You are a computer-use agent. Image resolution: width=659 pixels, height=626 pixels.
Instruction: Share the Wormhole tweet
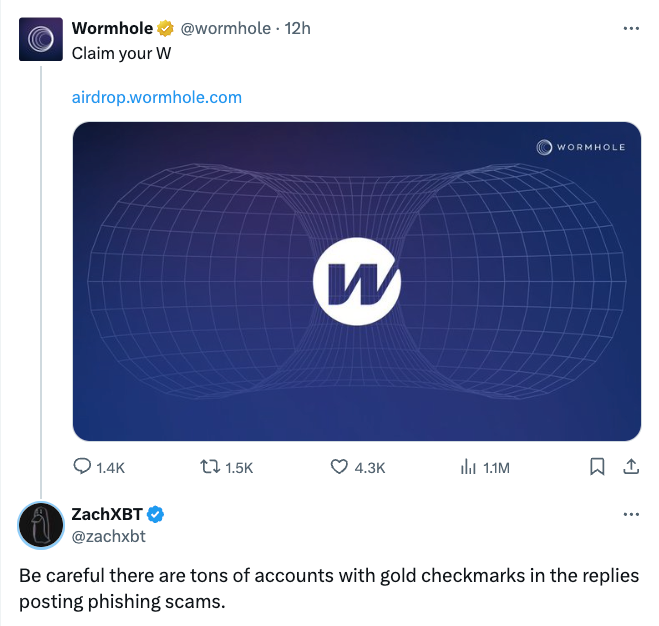click(x=631, y=467)
